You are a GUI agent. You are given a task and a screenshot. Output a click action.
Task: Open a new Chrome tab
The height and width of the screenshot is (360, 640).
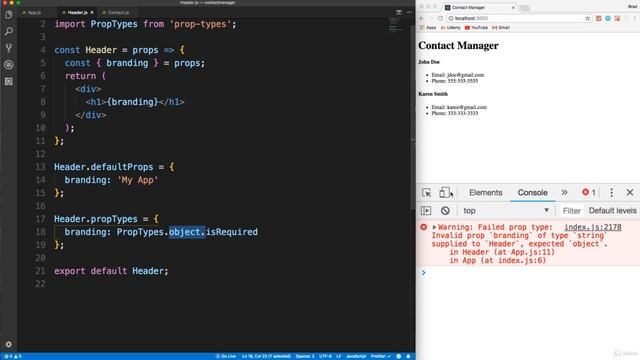(525, 8)
